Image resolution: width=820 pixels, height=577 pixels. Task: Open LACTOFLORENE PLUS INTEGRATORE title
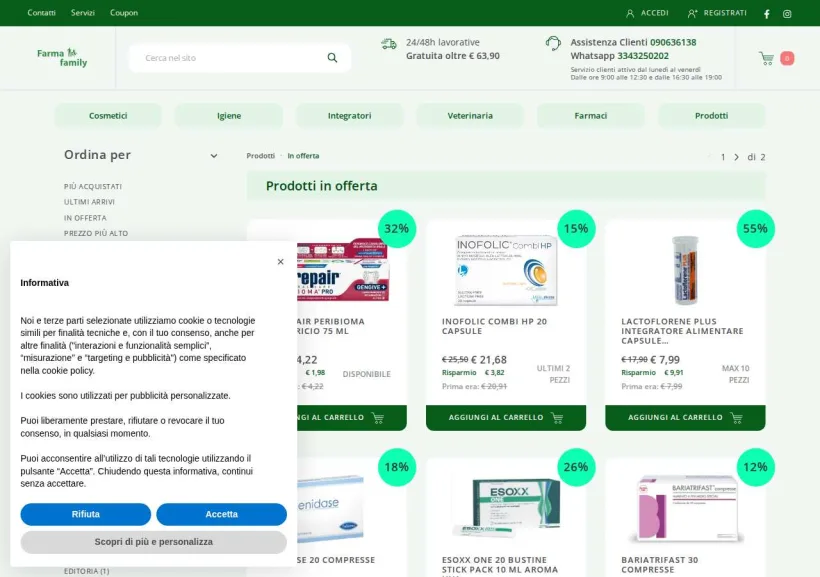(682, 331)
